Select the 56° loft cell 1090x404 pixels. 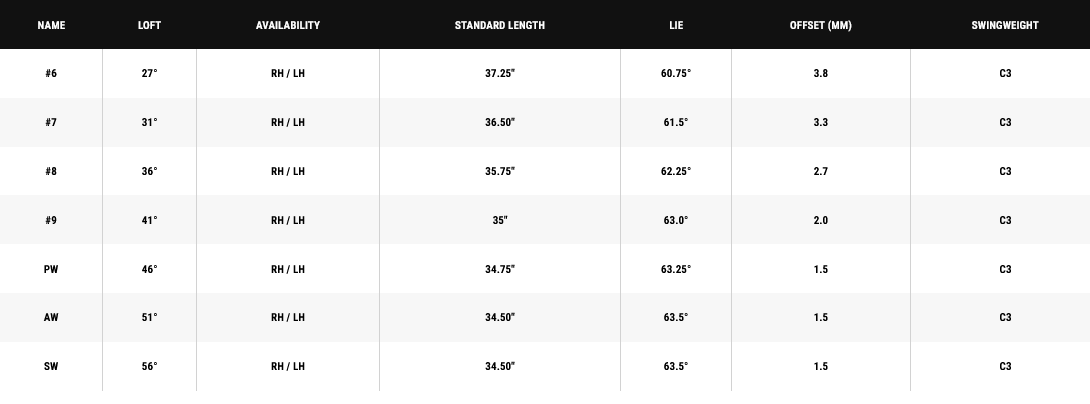[149, 366]
